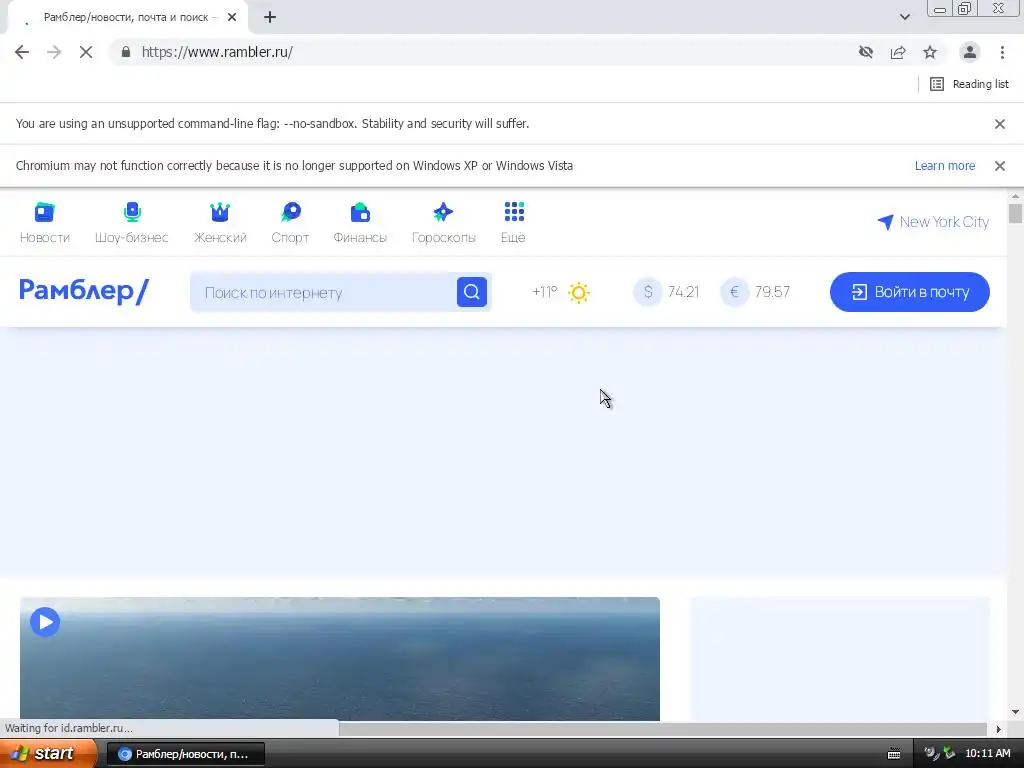Open the Шоу-бизнес microphone icon
This screenshot has height=768, width=1024.
132,212
